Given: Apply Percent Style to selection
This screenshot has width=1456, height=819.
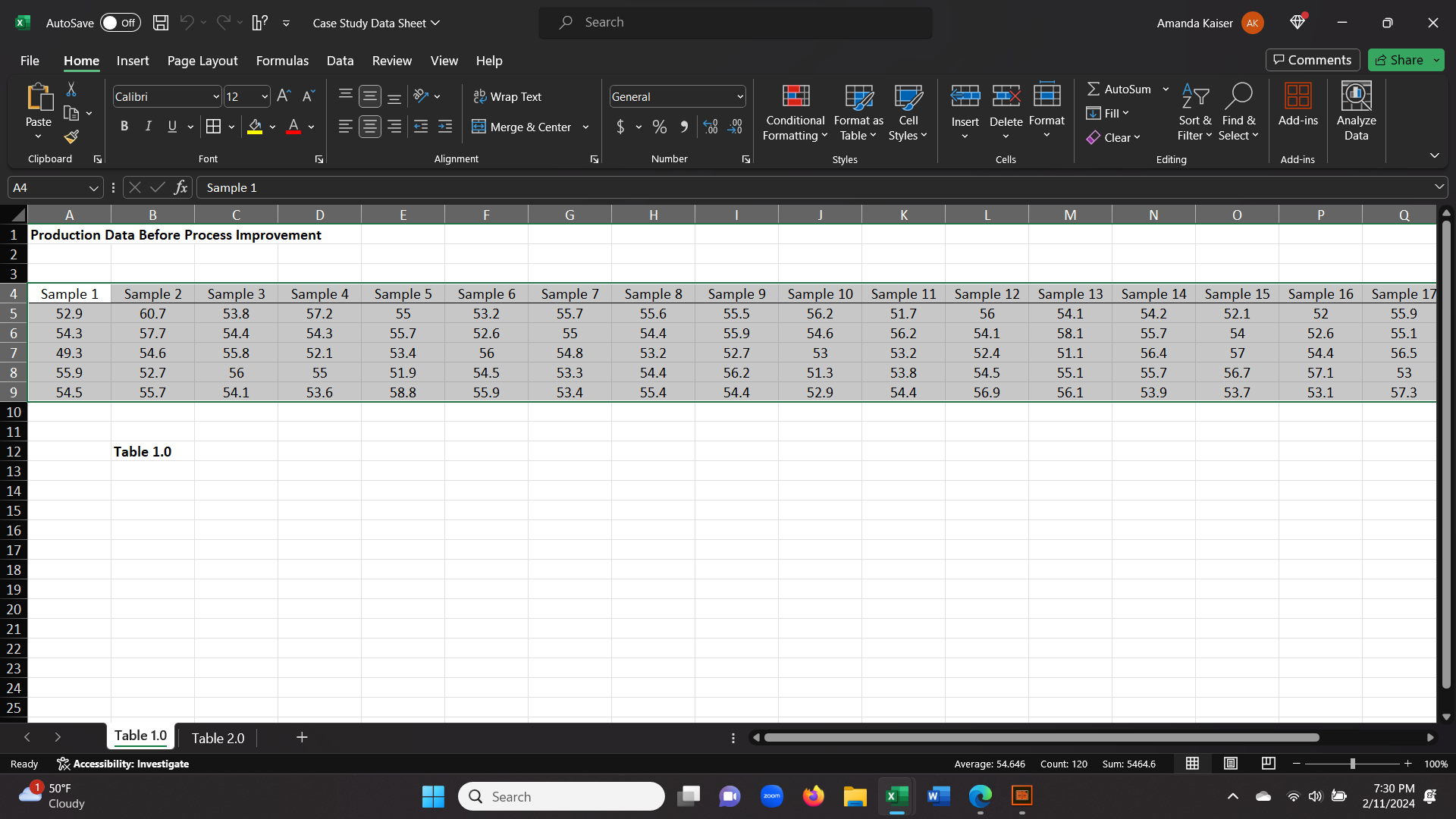Looking at the screenshot, I should point(659,127).
